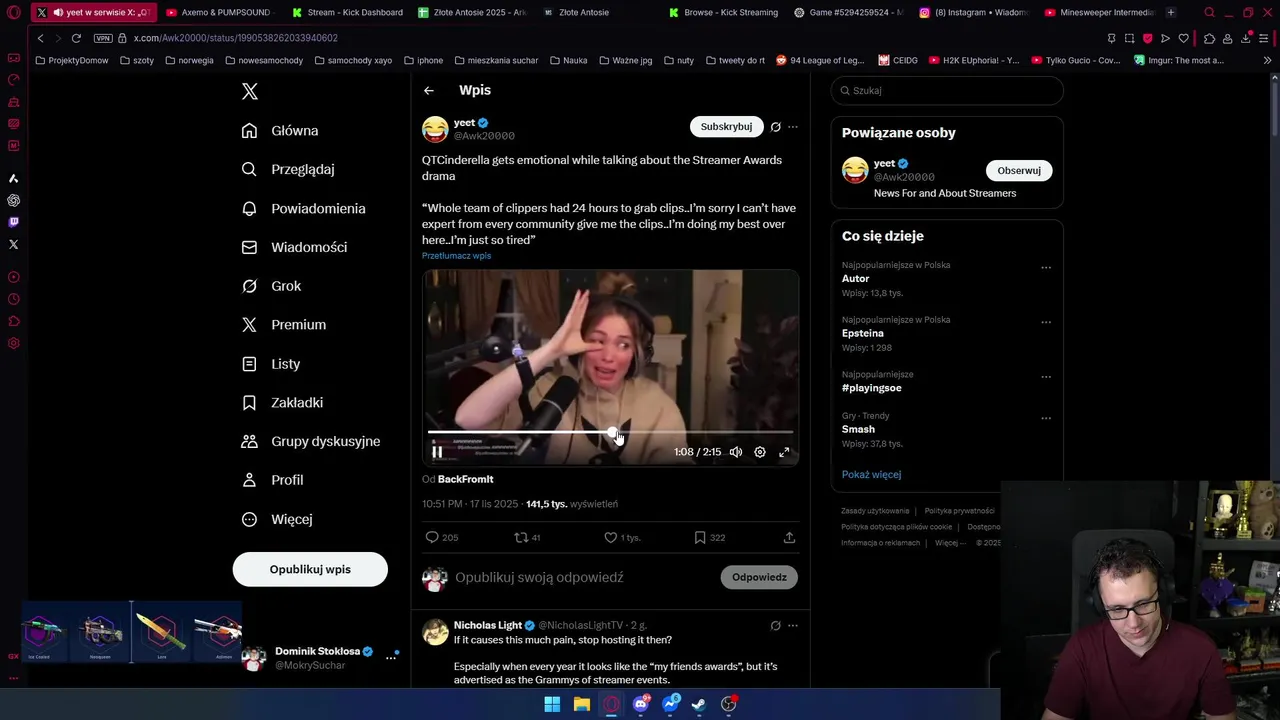1280x720 pixels.
Task: Click the Subskrybuj button
Action: point(726,127)
